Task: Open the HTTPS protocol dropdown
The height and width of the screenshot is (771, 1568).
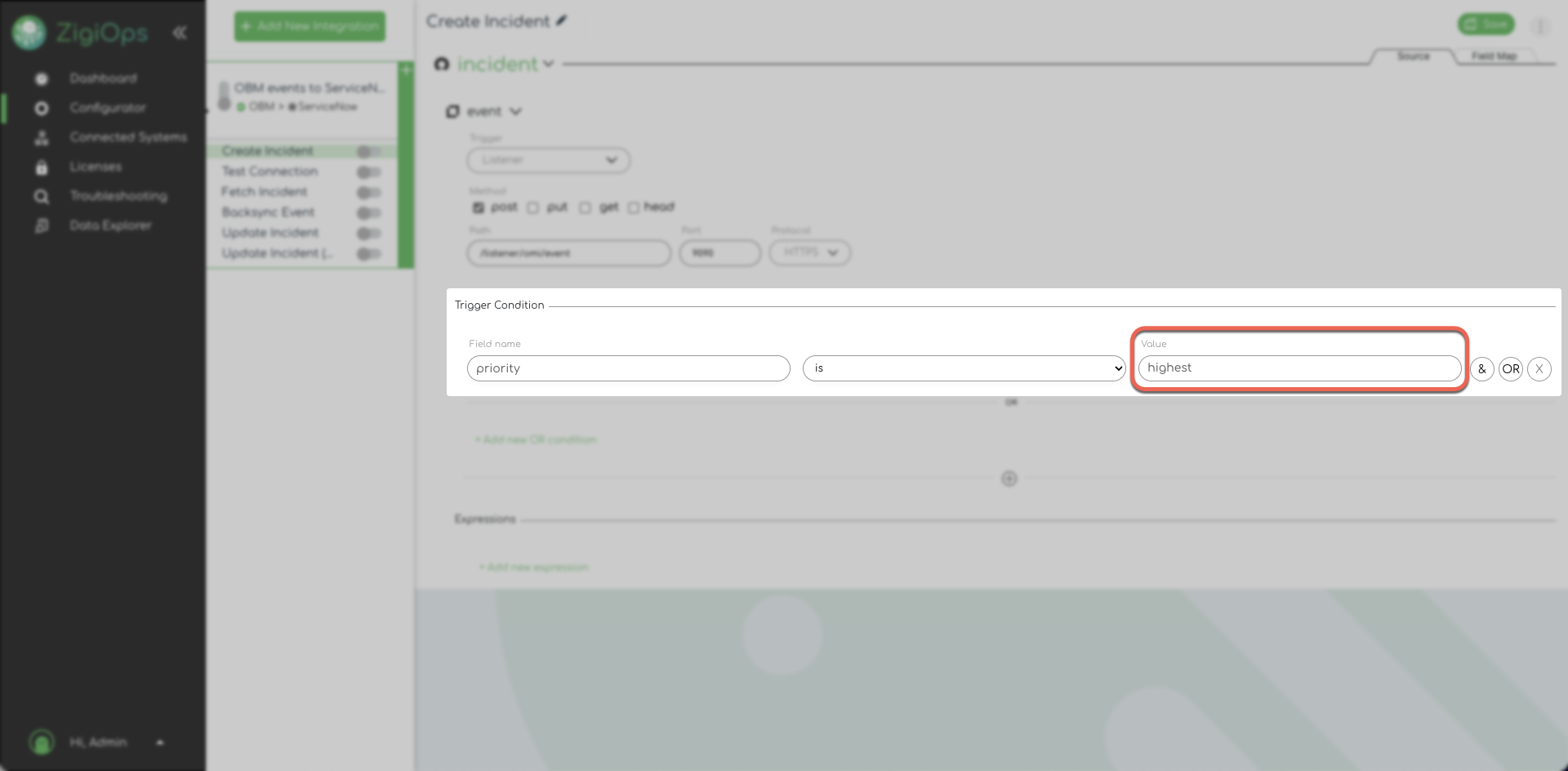Action: (x=809, y=252)
